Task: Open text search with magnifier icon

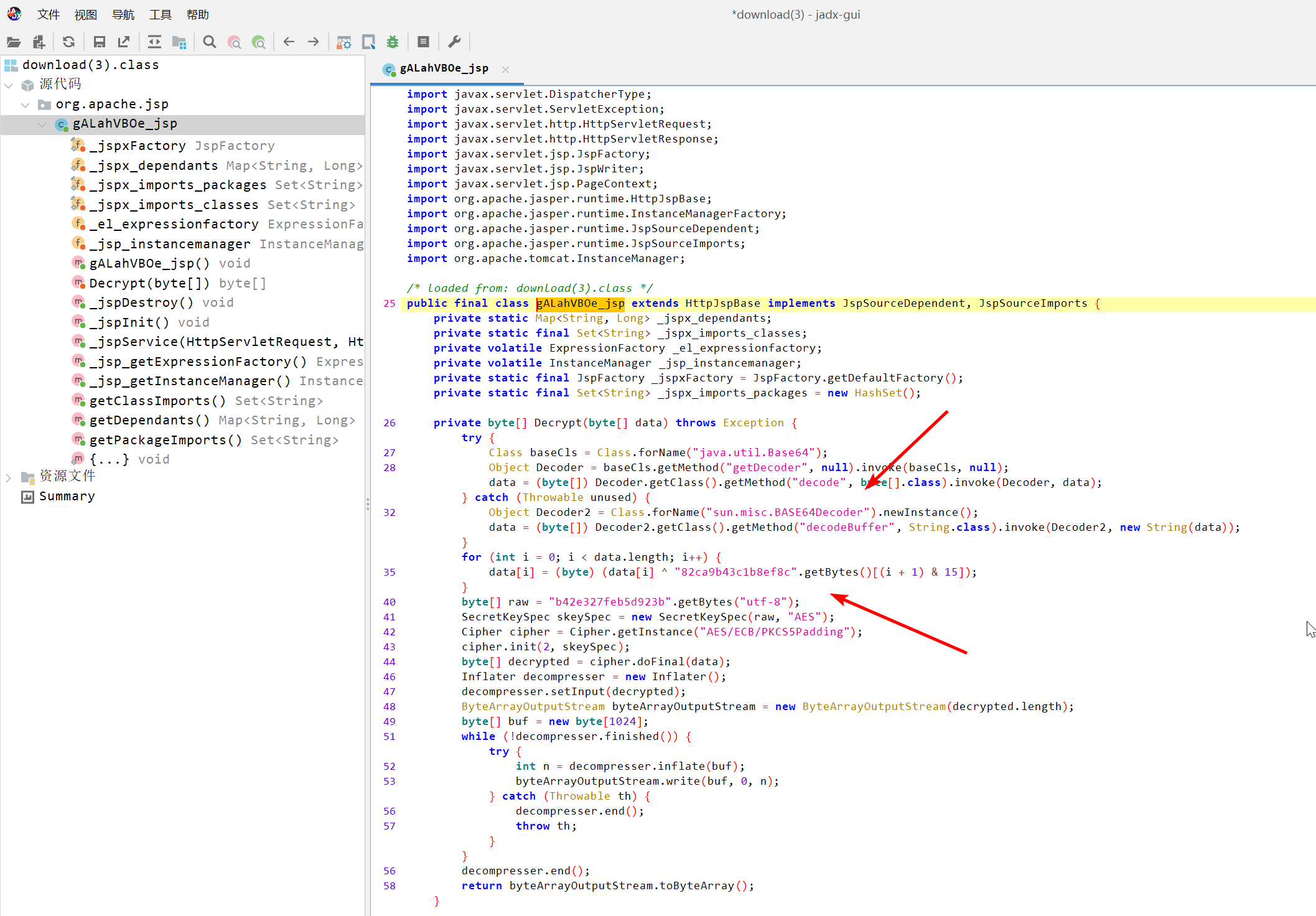Action: point(210,42)
